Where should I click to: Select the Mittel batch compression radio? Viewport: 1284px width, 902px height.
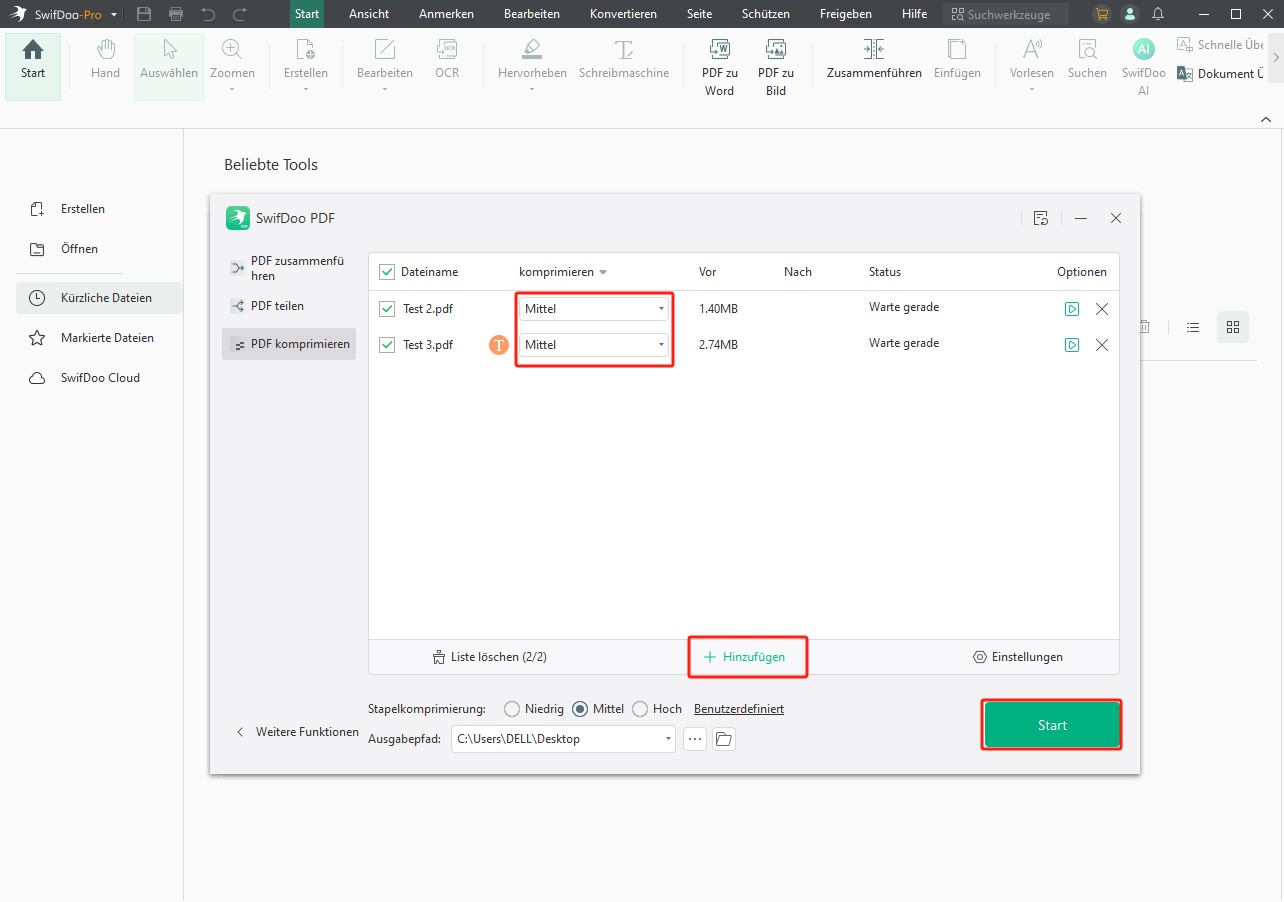[x=579, y=709]
